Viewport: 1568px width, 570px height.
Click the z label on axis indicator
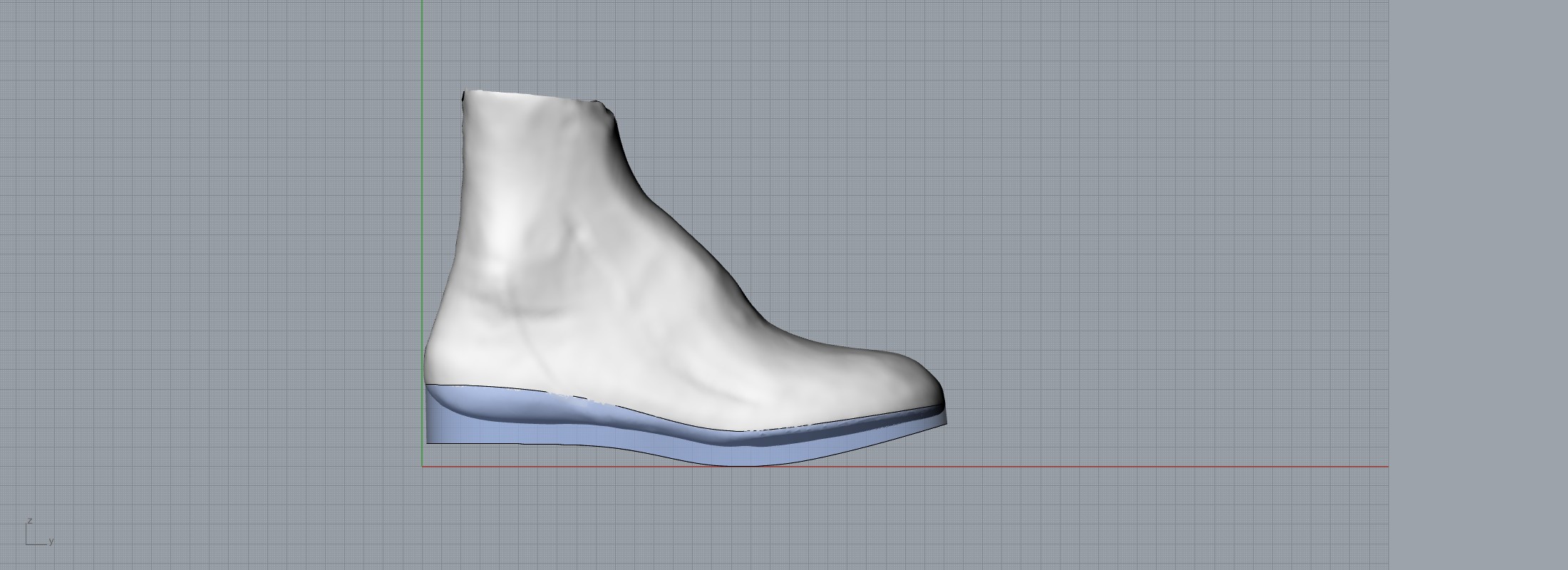pyautogui.click(x=29, y=522)
